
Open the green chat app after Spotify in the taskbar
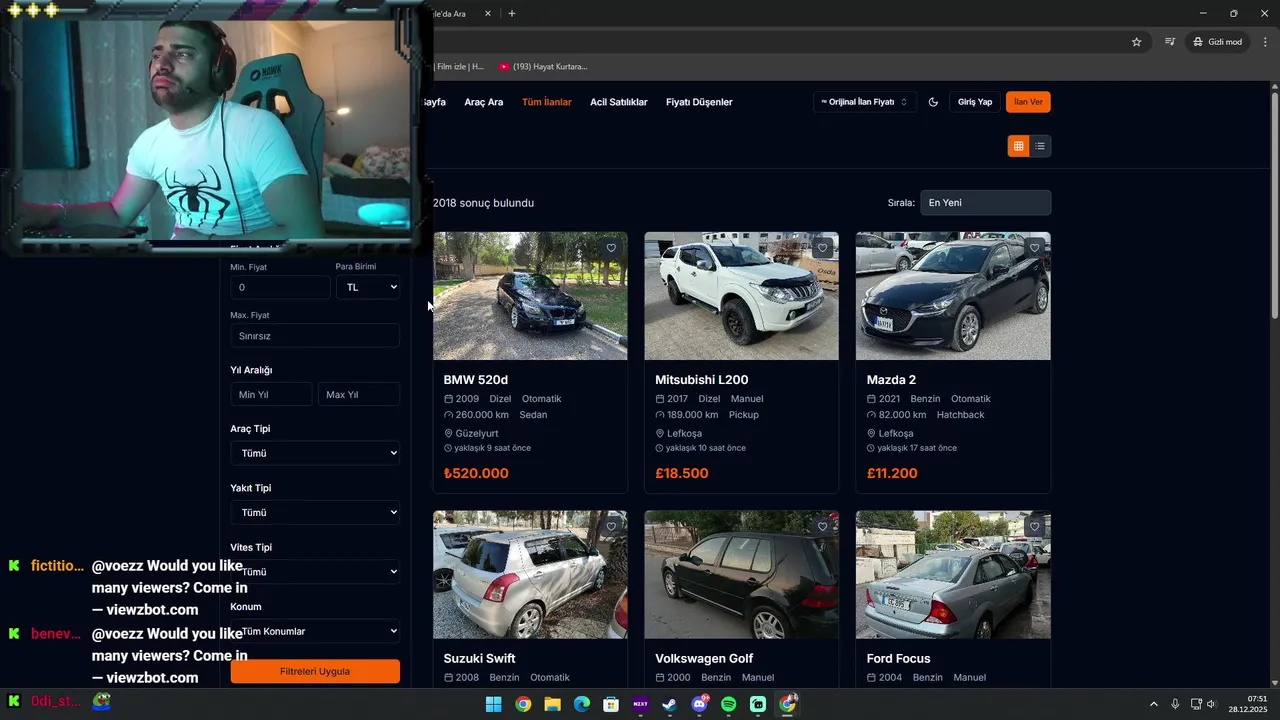pos(758,704)
